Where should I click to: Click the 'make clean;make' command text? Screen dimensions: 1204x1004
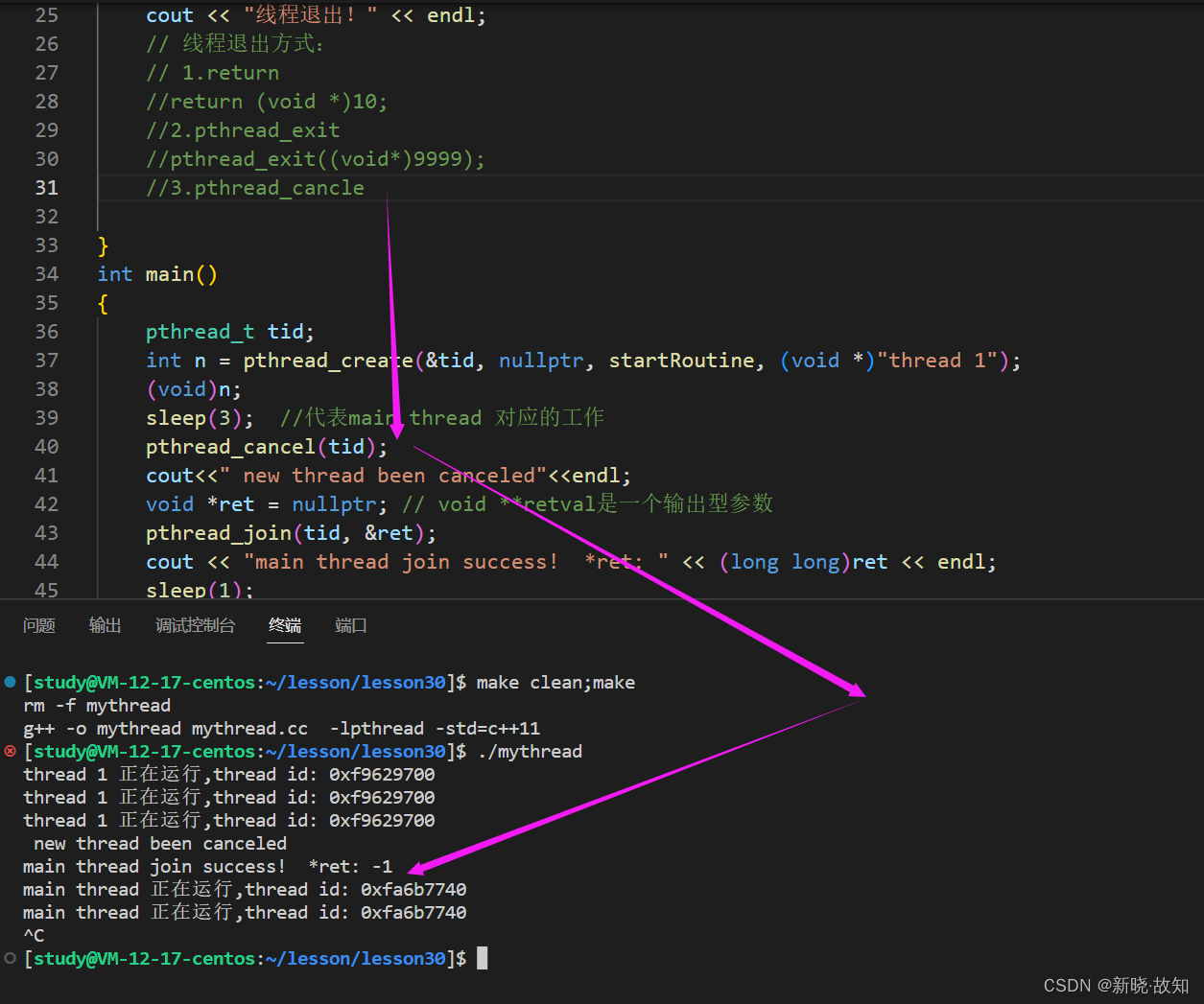point(555,682)
